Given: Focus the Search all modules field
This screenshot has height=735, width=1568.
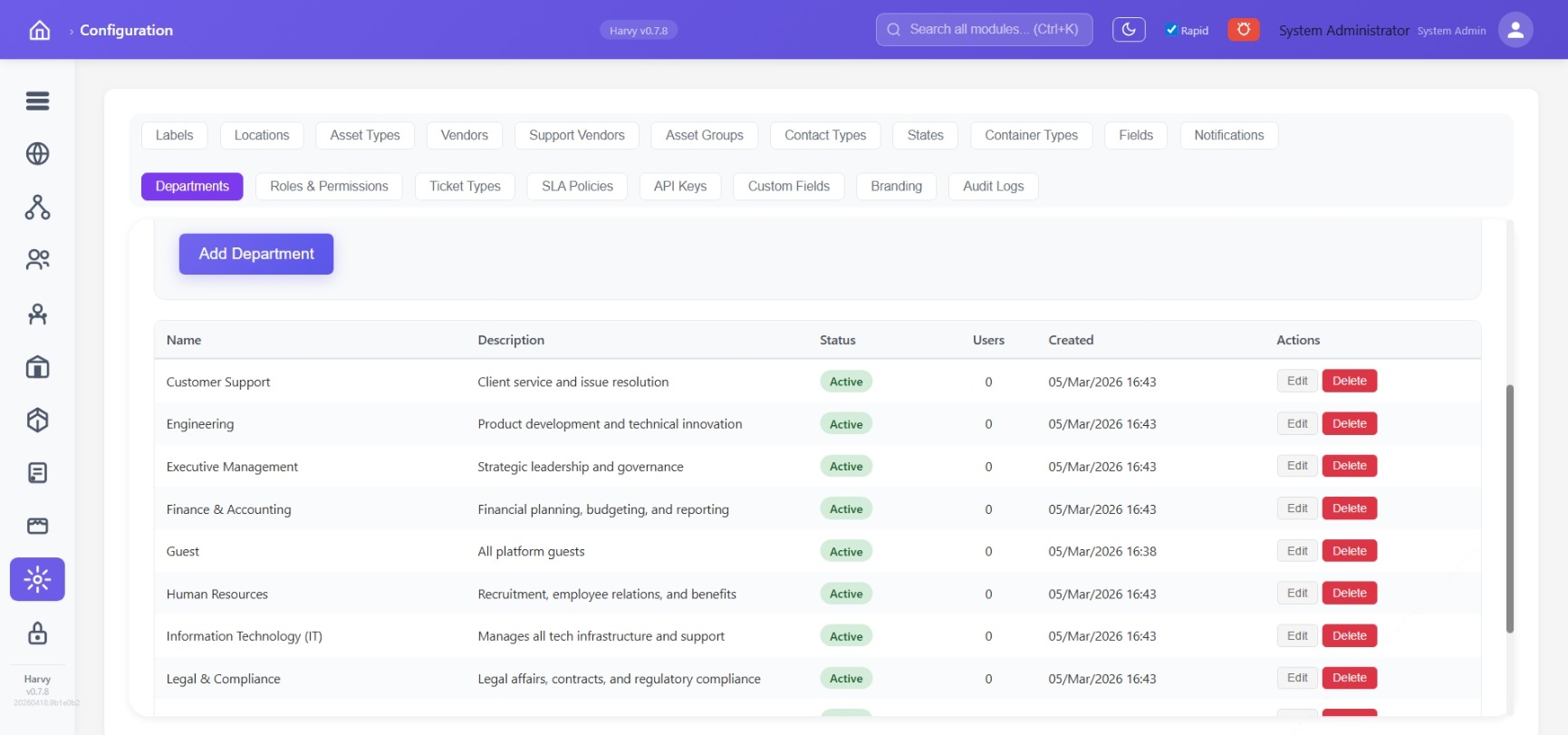Looking at the screenshot, I should 984,29.
